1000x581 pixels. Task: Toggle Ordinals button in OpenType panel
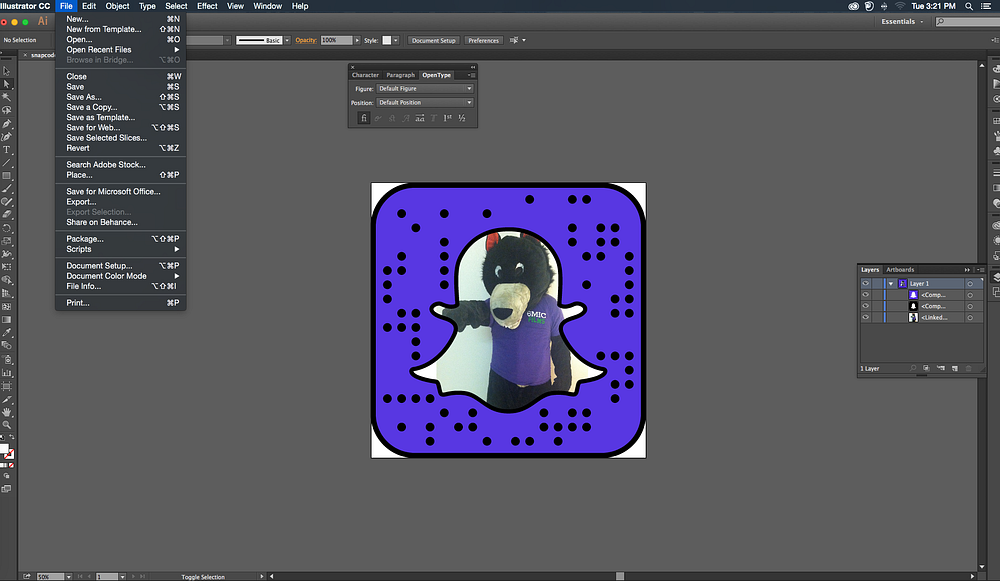pyautogui.click(x=448, y=118)
